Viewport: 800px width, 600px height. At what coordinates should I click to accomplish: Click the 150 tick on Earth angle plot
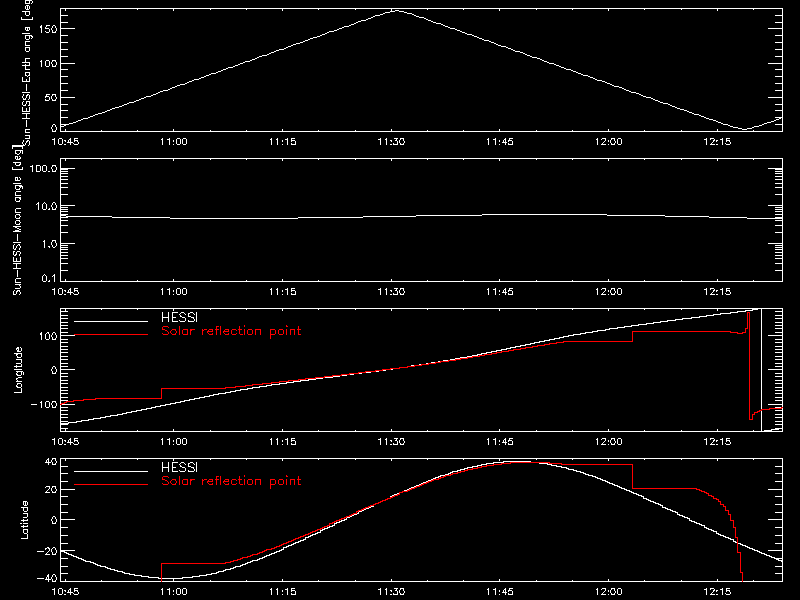48,29
